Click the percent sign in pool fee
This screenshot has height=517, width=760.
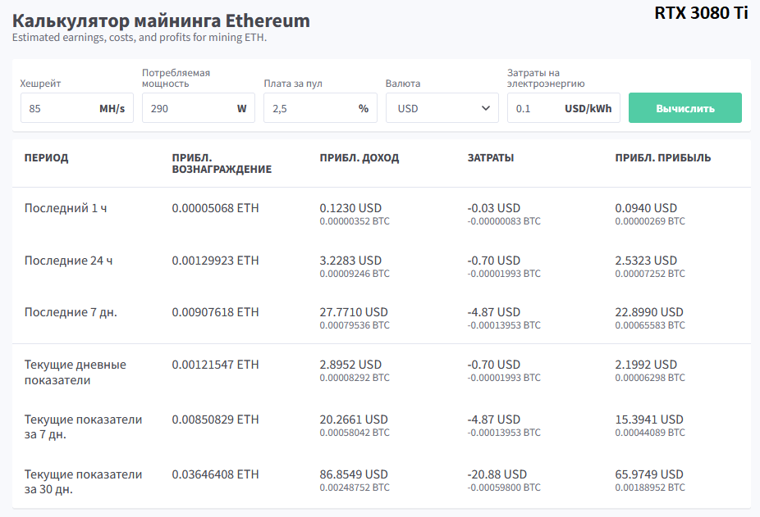point(363,108)
